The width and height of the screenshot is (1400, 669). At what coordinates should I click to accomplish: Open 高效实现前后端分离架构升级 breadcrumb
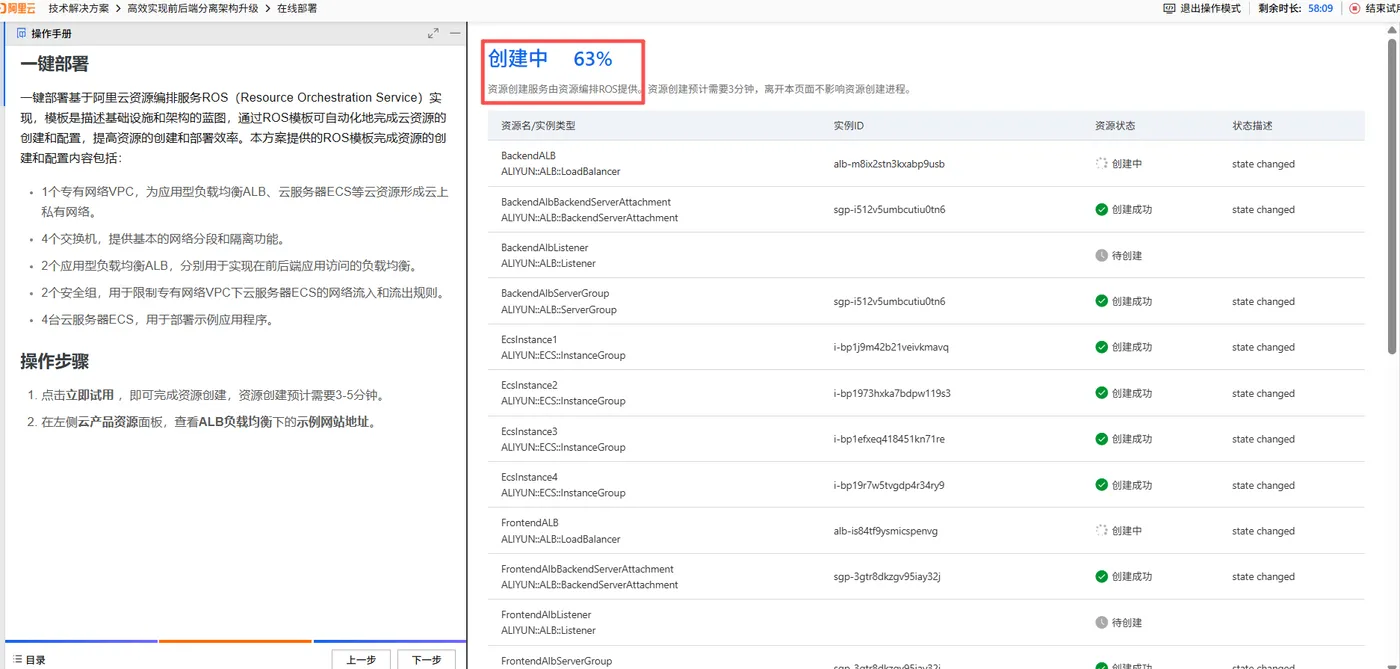click(x=192, y=8)
